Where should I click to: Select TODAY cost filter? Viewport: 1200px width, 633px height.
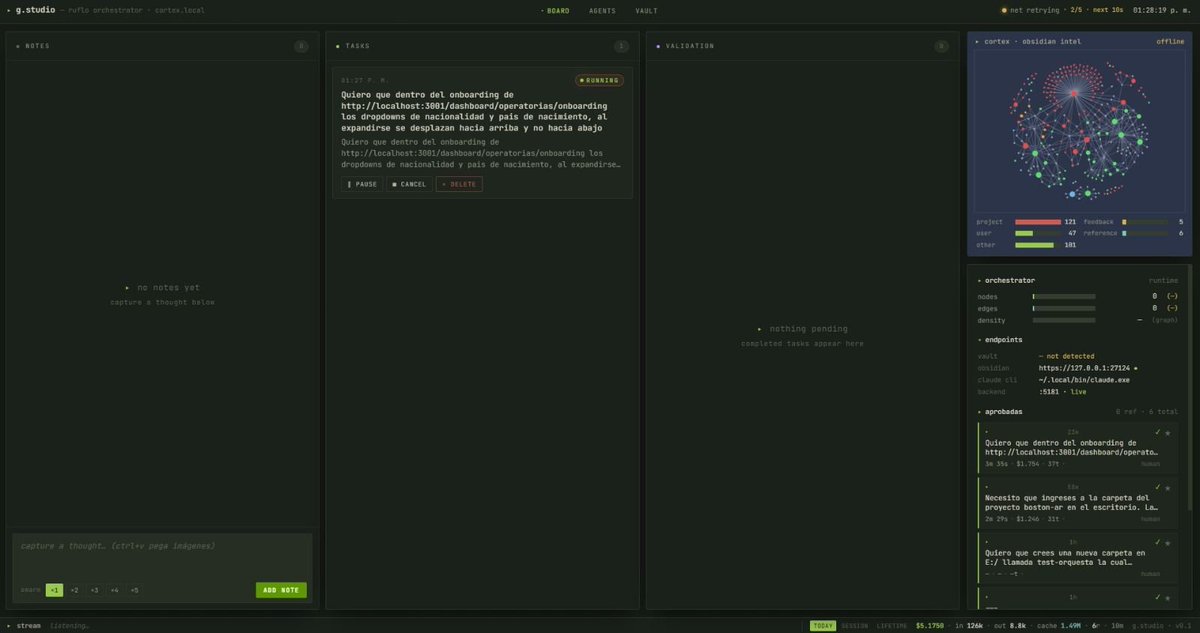coord(822,626)
